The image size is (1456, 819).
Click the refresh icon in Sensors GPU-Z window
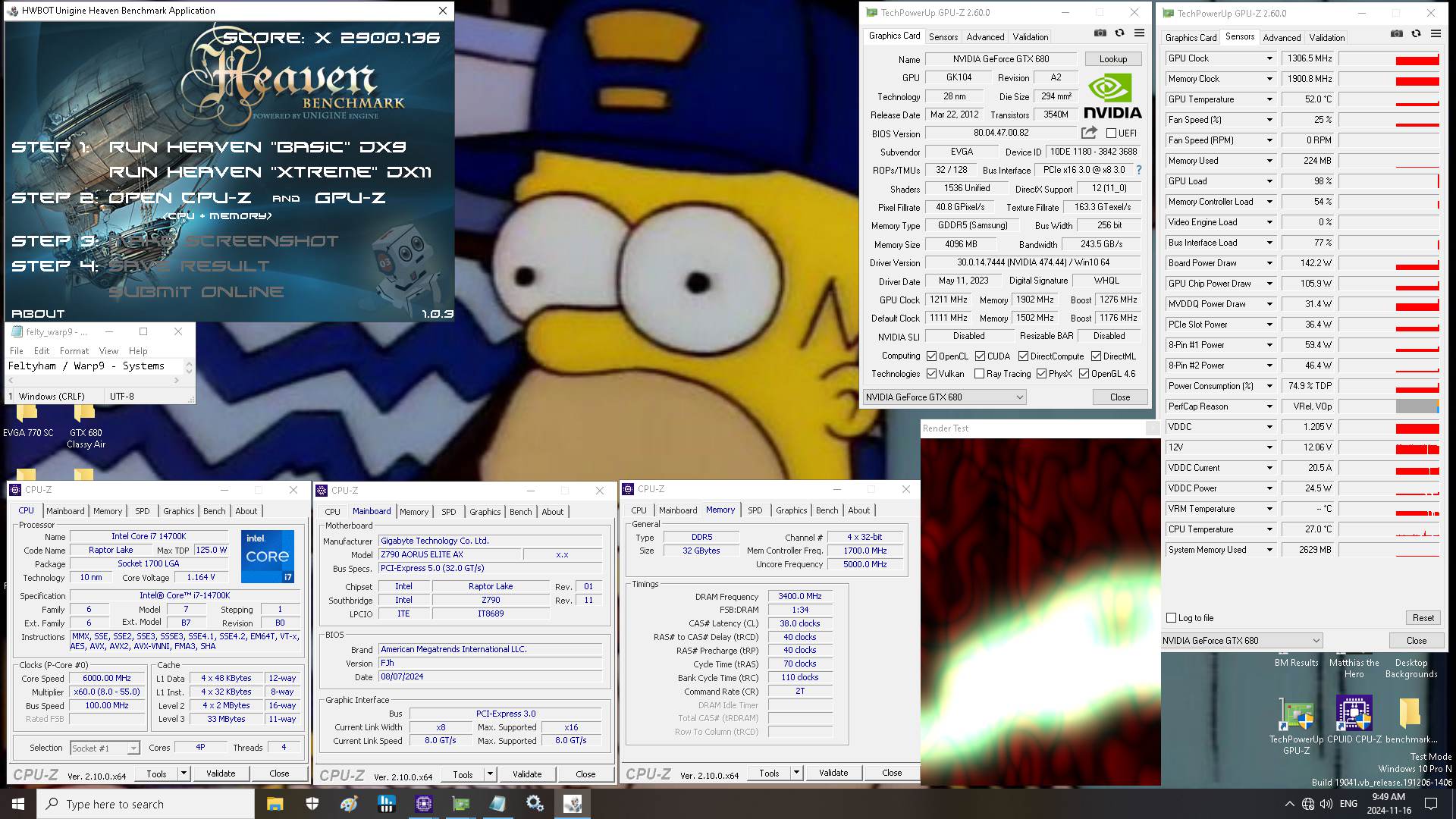1416,34
